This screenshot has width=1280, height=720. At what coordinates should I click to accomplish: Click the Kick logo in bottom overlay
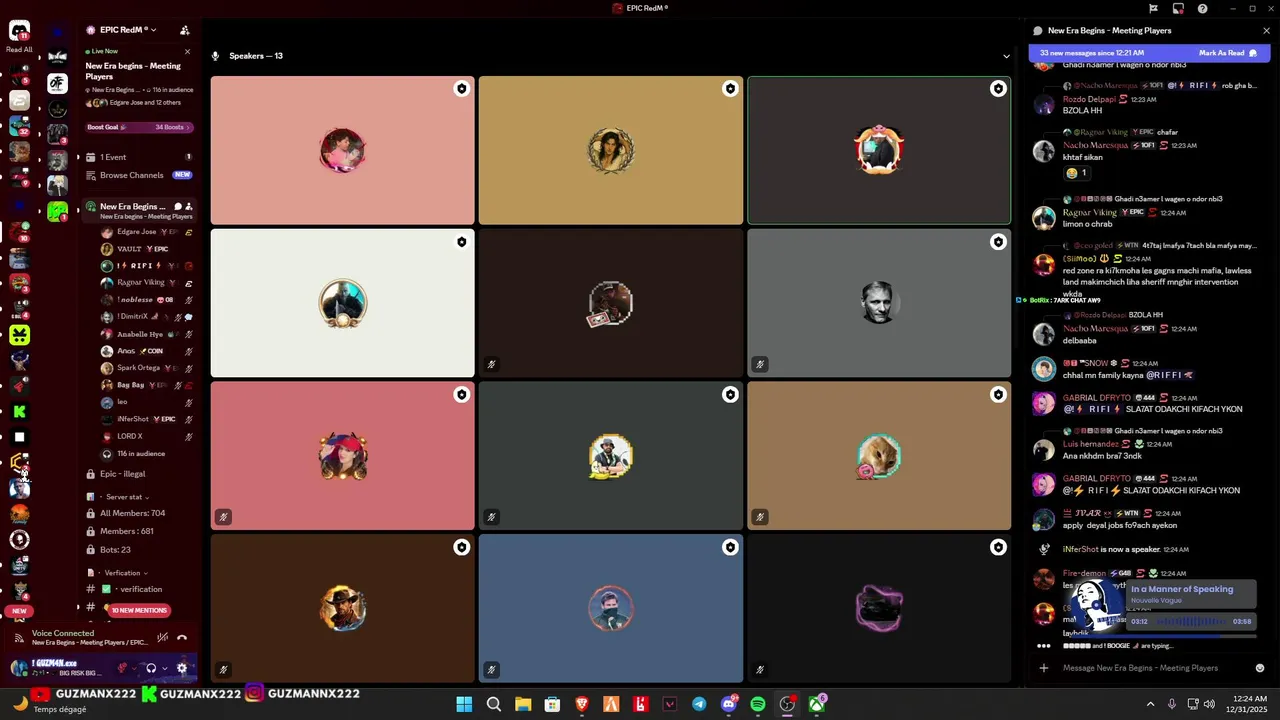(x=149, y=693)
